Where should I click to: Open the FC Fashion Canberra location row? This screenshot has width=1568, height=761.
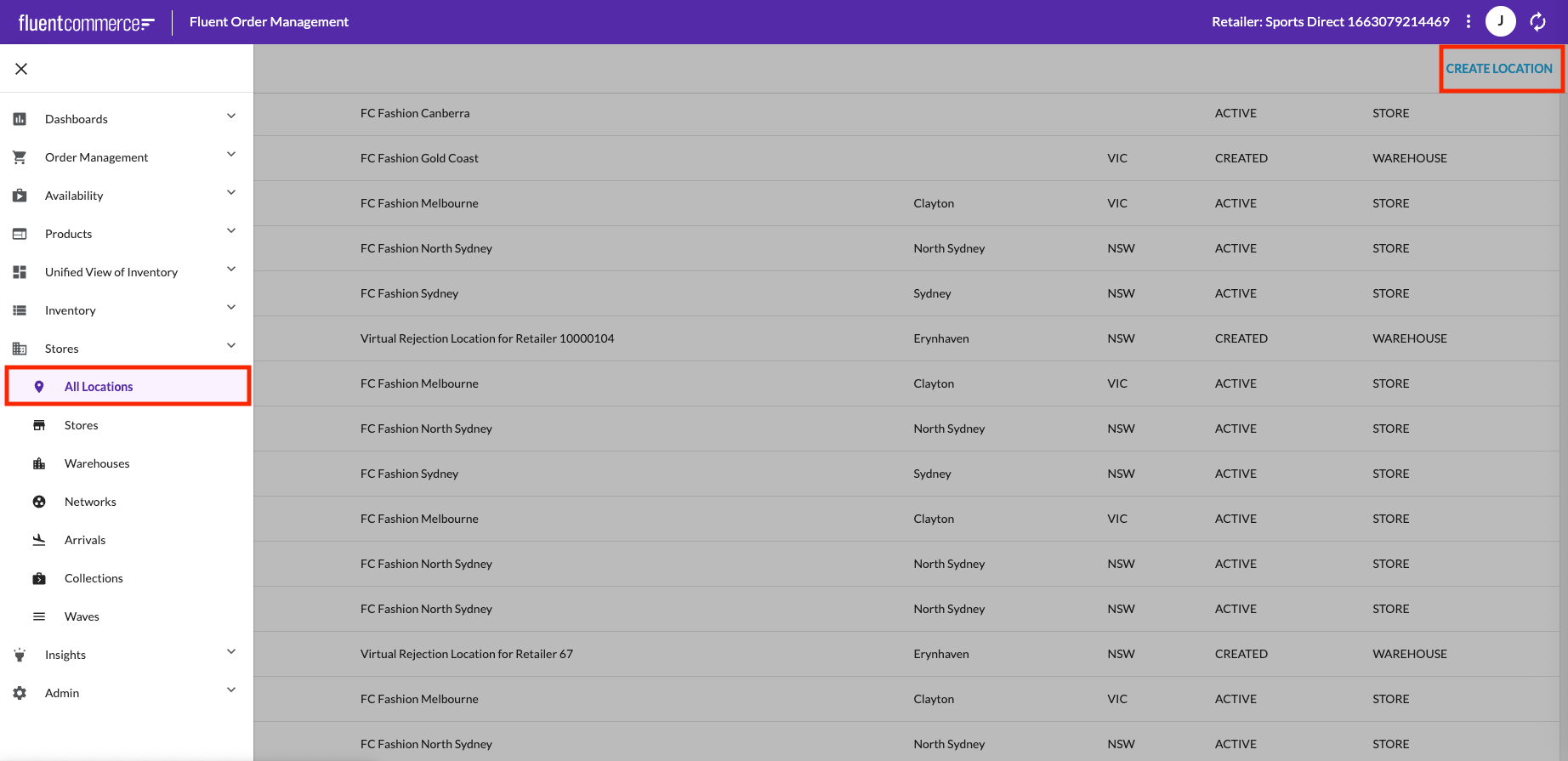point(415,113)
